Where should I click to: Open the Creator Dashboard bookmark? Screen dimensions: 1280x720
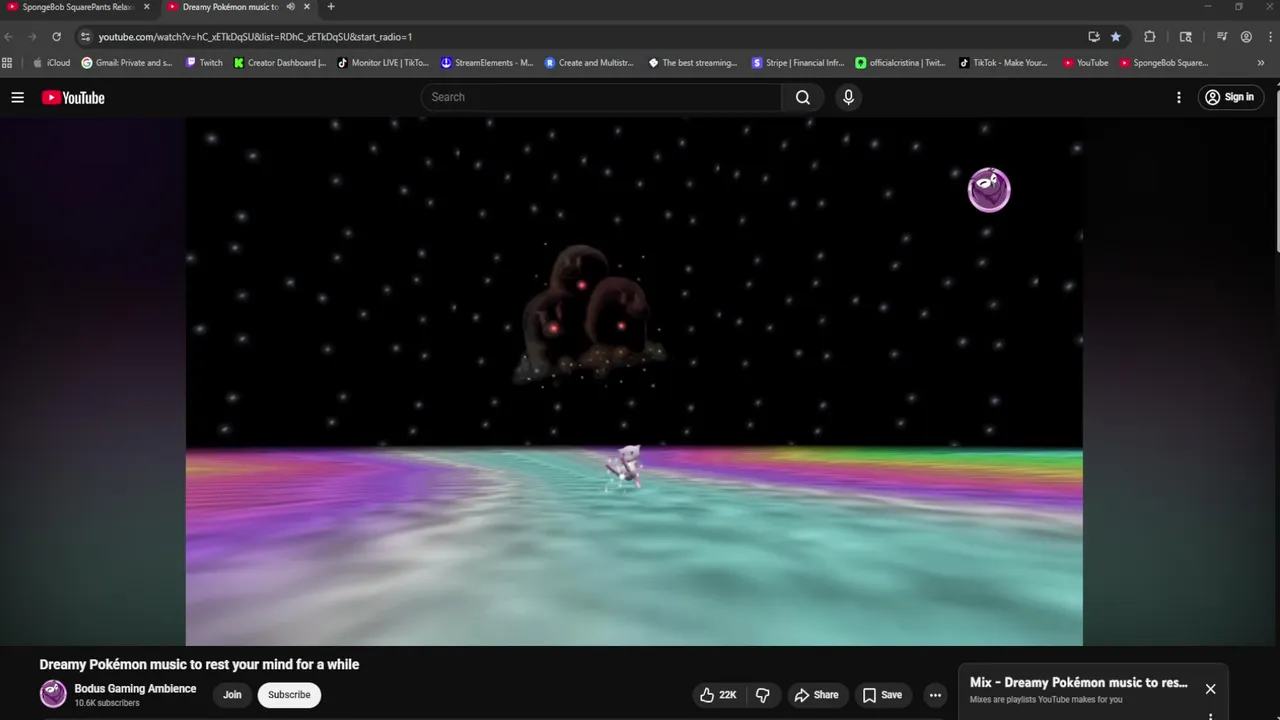click(281, 63)
